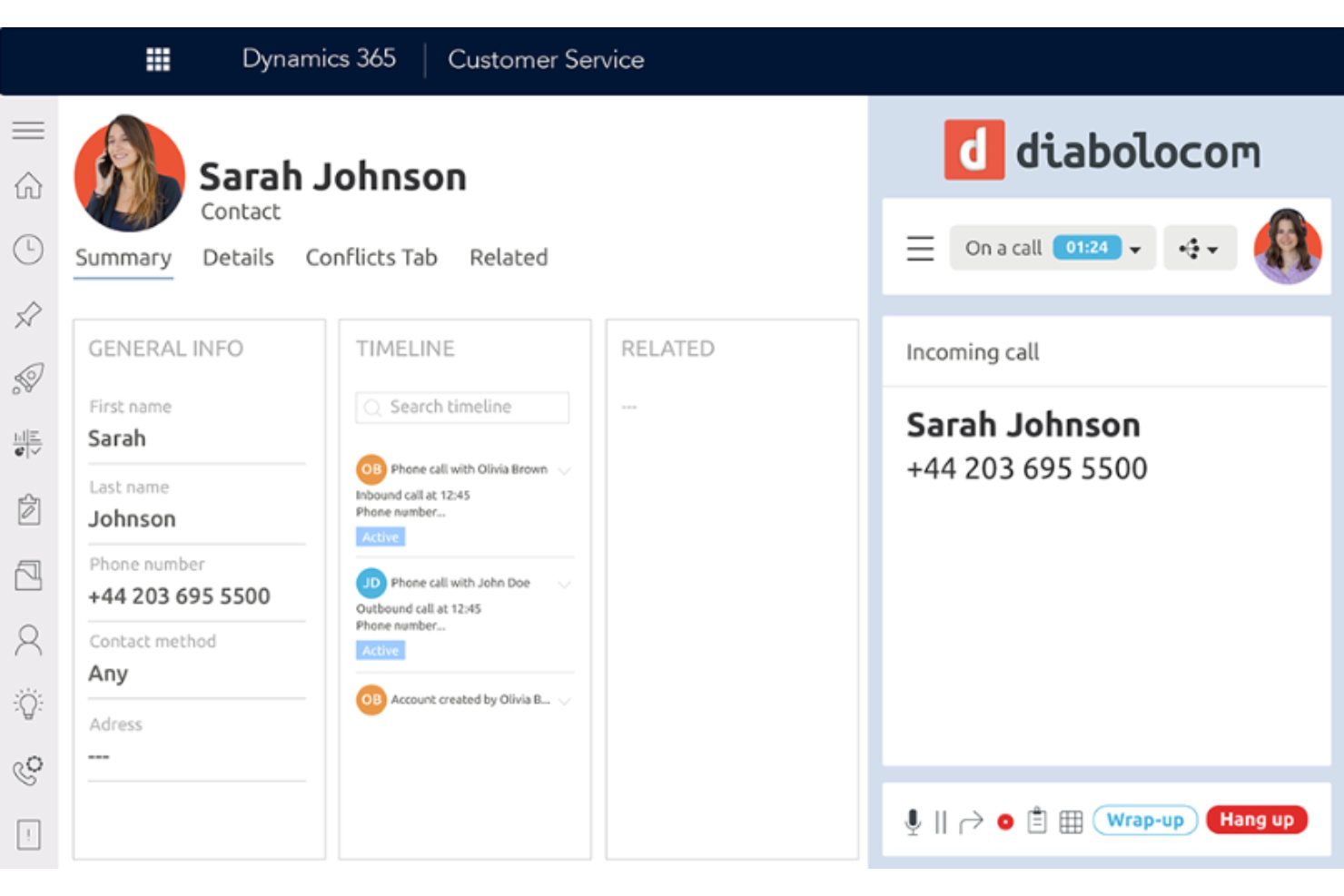Click the Phone number field value
The image size is (1344, 896).
[179, 596]
